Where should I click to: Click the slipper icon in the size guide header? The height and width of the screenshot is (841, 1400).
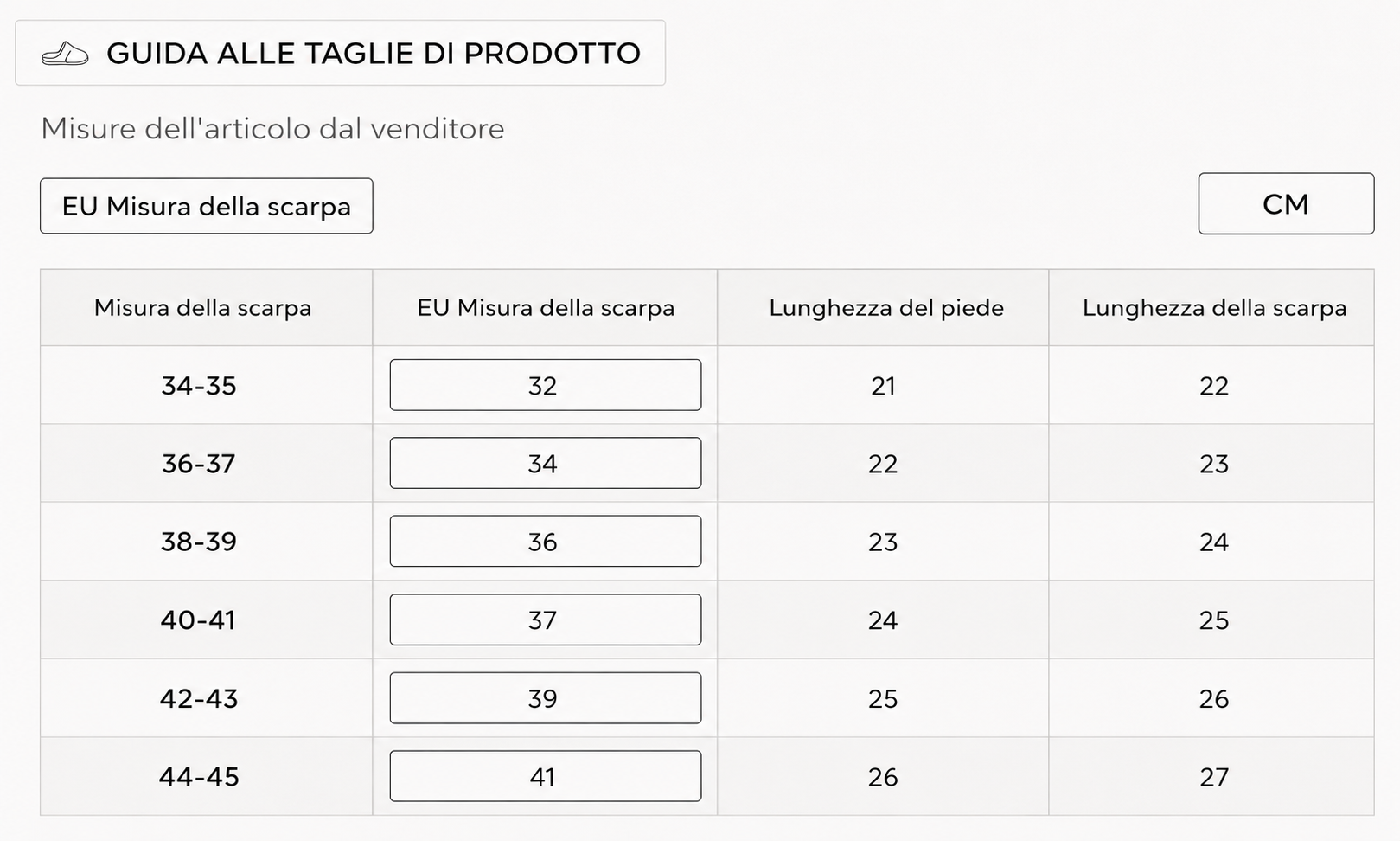pos(65,54)
